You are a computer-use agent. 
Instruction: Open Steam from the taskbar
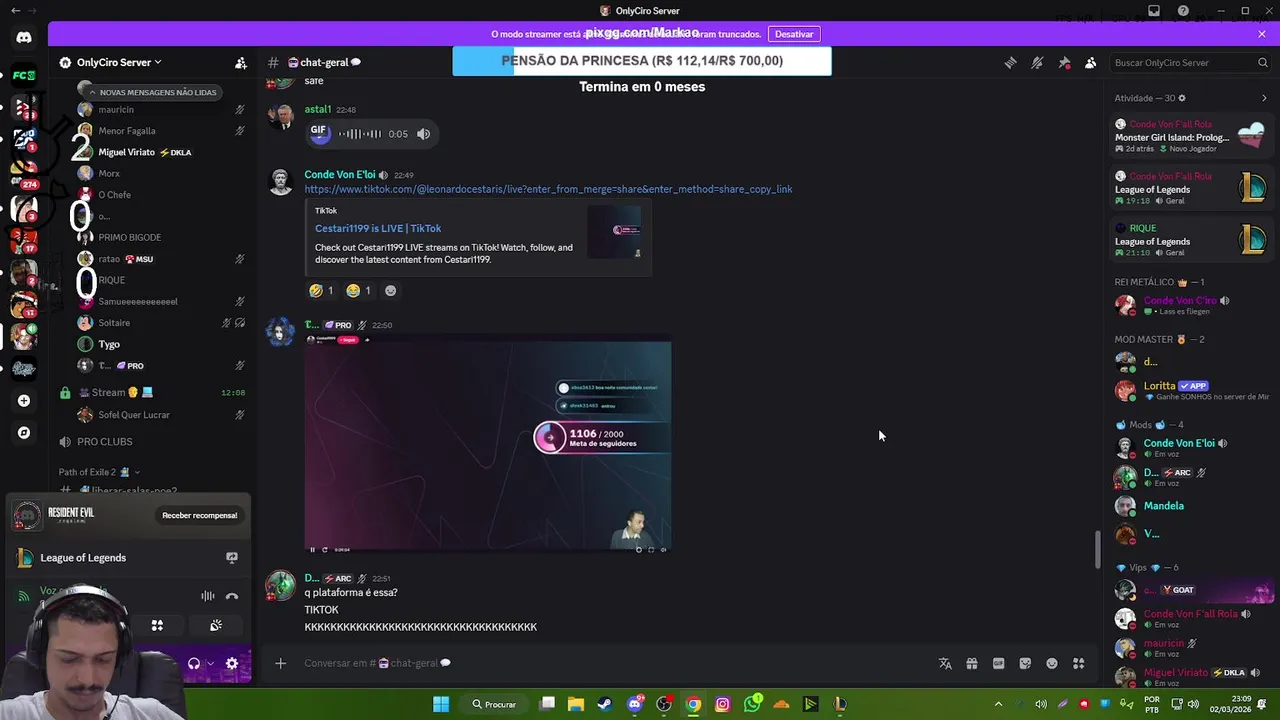coord(605,704)
